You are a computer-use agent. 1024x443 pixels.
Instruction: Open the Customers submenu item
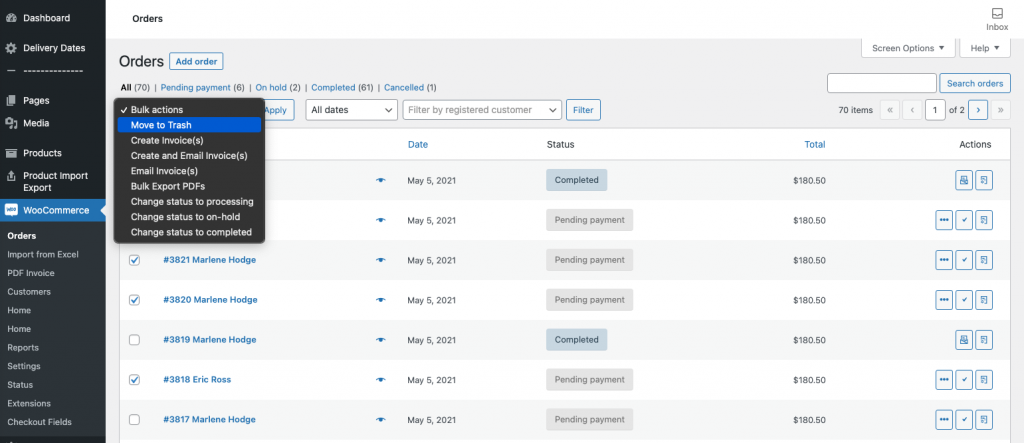point(29,291)
